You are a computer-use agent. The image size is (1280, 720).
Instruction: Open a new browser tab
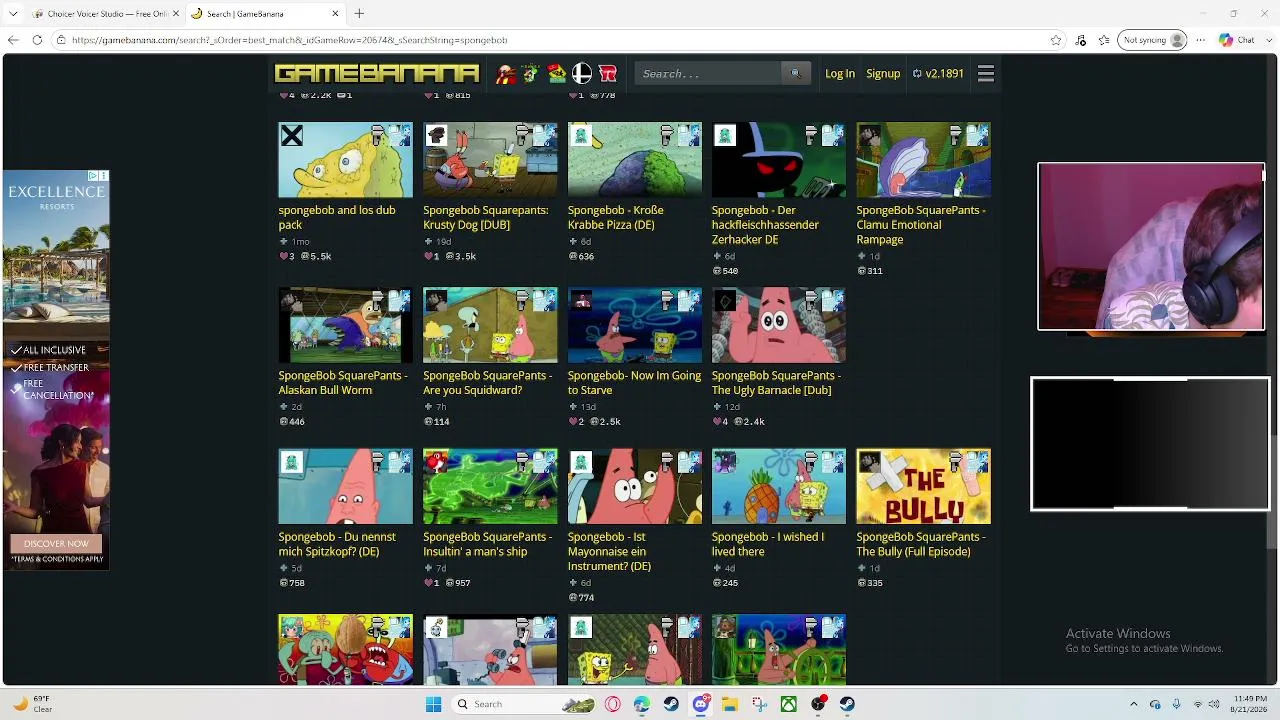pos(359,14)
